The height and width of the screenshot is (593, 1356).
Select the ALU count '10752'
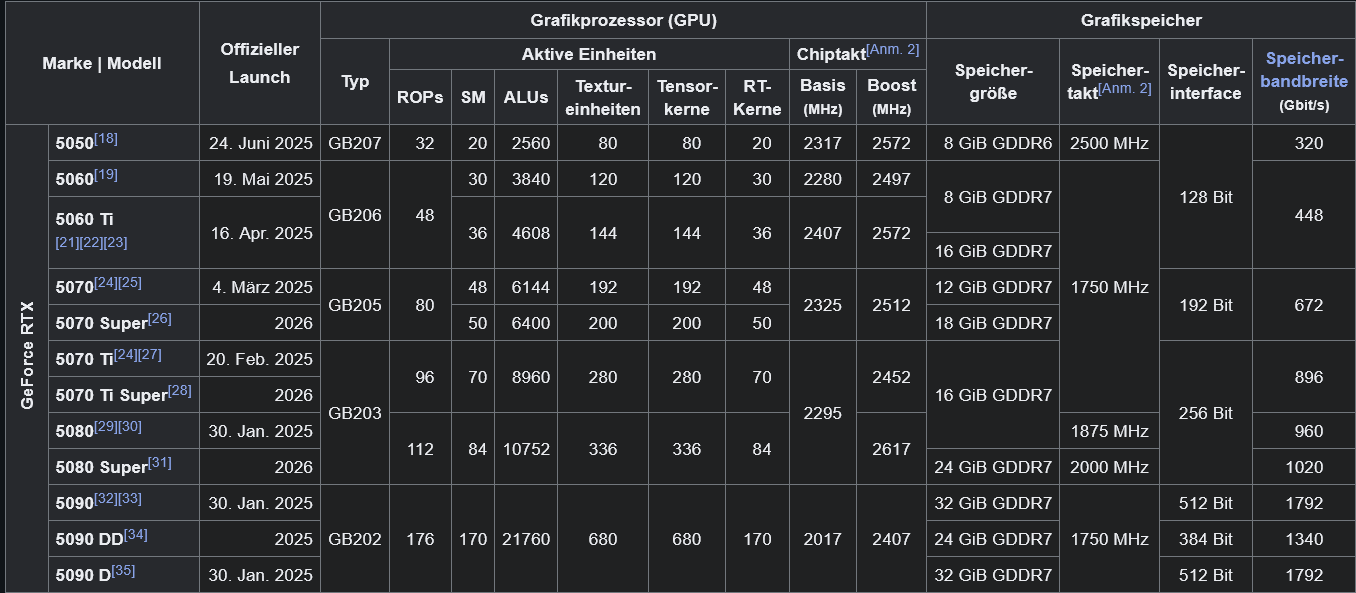(x=526, y=449)
